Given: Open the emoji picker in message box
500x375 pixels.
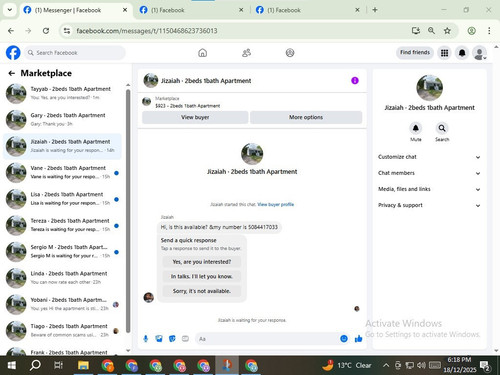Looking at the screenshot, I should (344, 339).
